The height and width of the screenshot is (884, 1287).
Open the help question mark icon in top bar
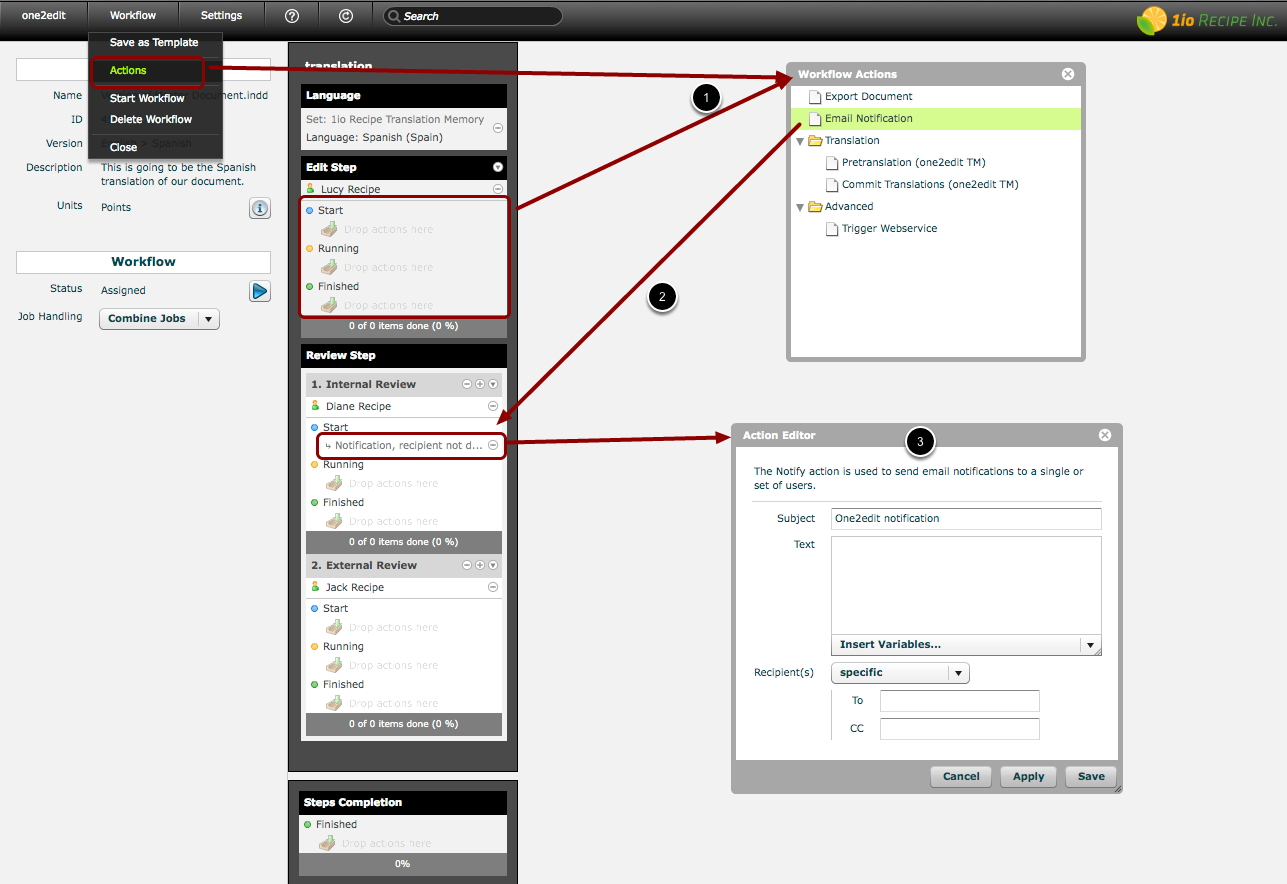click(x=292, y=16)
